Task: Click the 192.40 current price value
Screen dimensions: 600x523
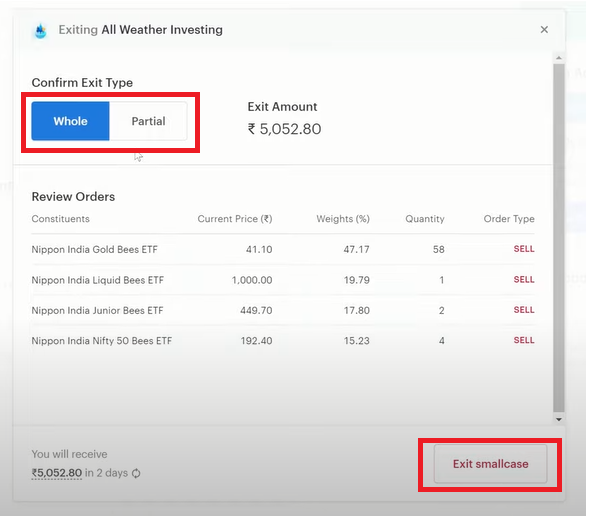Action: pyautogui.click(x=256, y=341)
